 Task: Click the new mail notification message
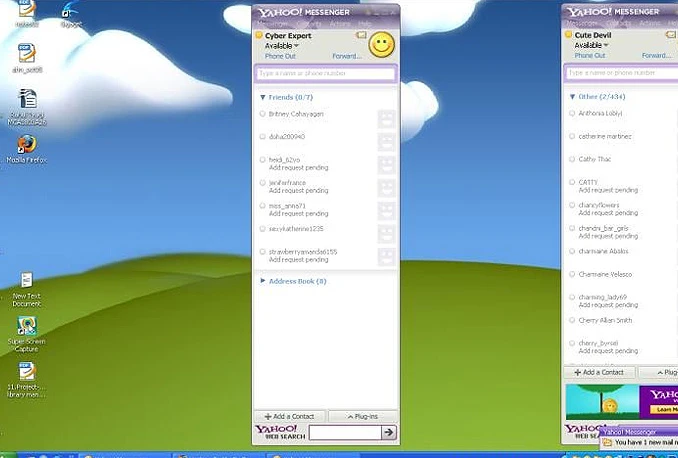tap(646, 442)
